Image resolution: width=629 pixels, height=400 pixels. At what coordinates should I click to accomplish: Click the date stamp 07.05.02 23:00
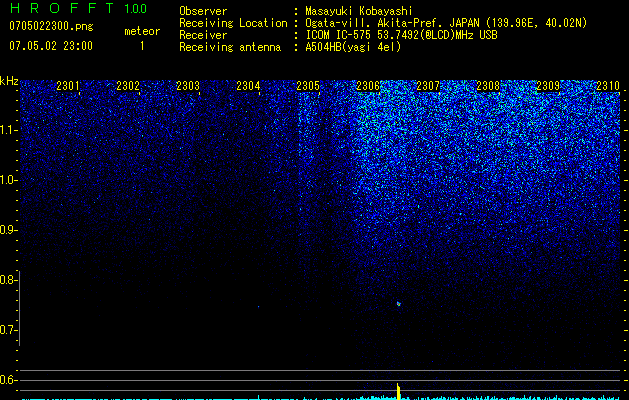(x=51, y=46)
